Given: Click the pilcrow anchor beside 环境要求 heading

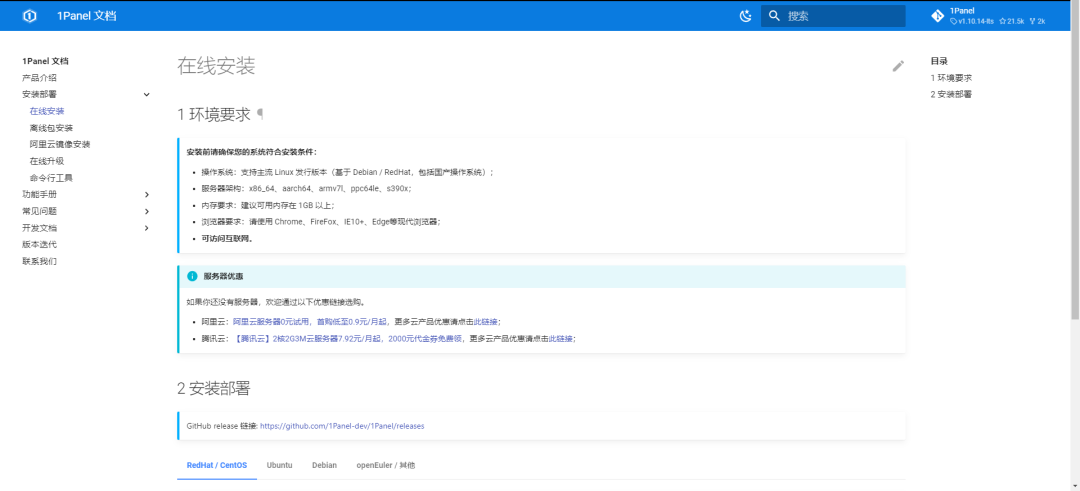Looking at the screenshot, I should click(260, 115).
